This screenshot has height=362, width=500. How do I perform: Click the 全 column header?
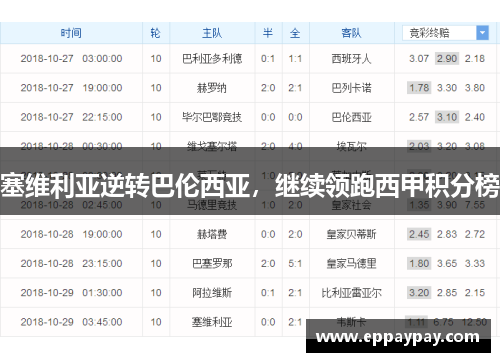coord(295,33)
